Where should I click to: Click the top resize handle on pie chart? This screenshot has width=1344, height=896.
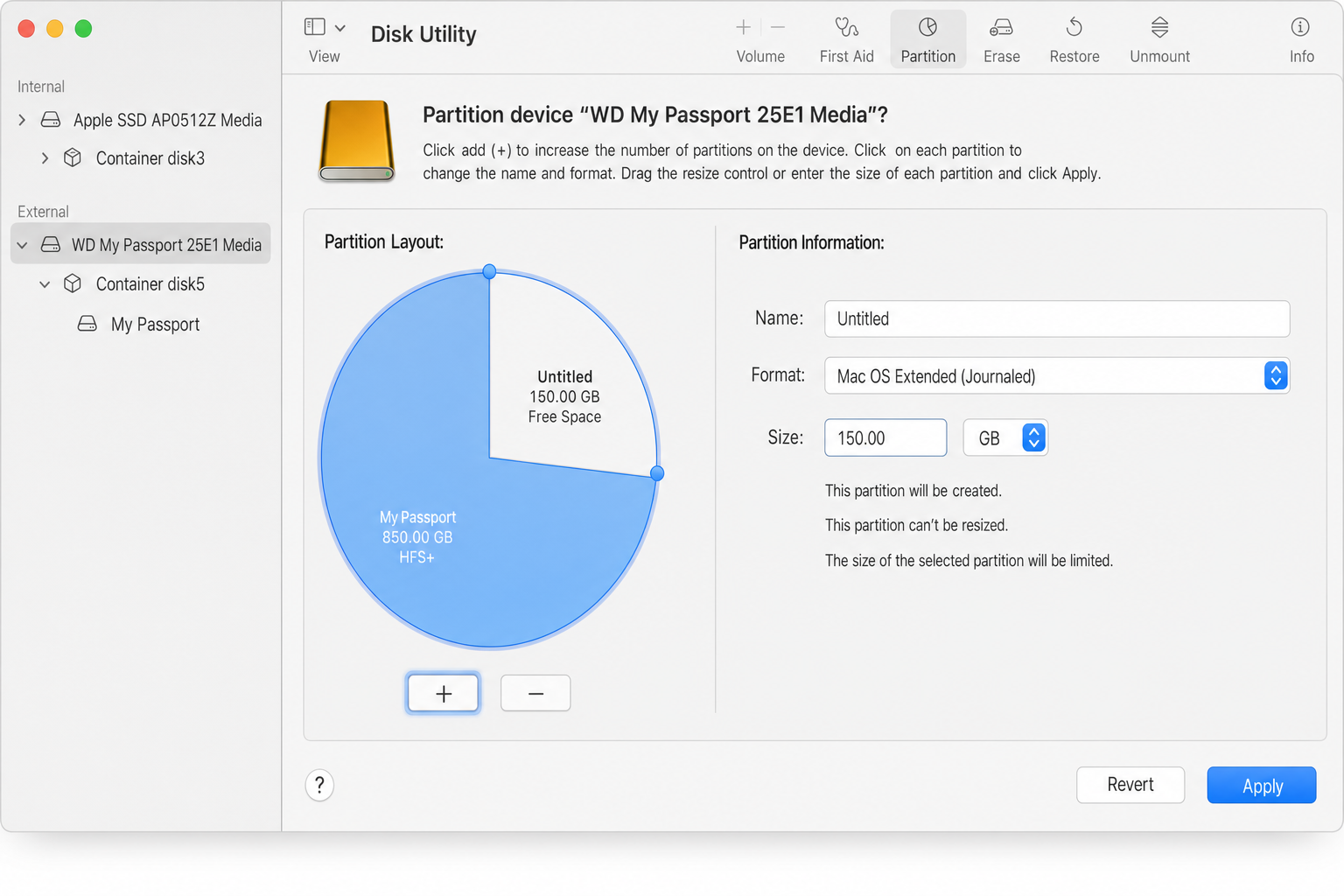click(x=490, y=271)
